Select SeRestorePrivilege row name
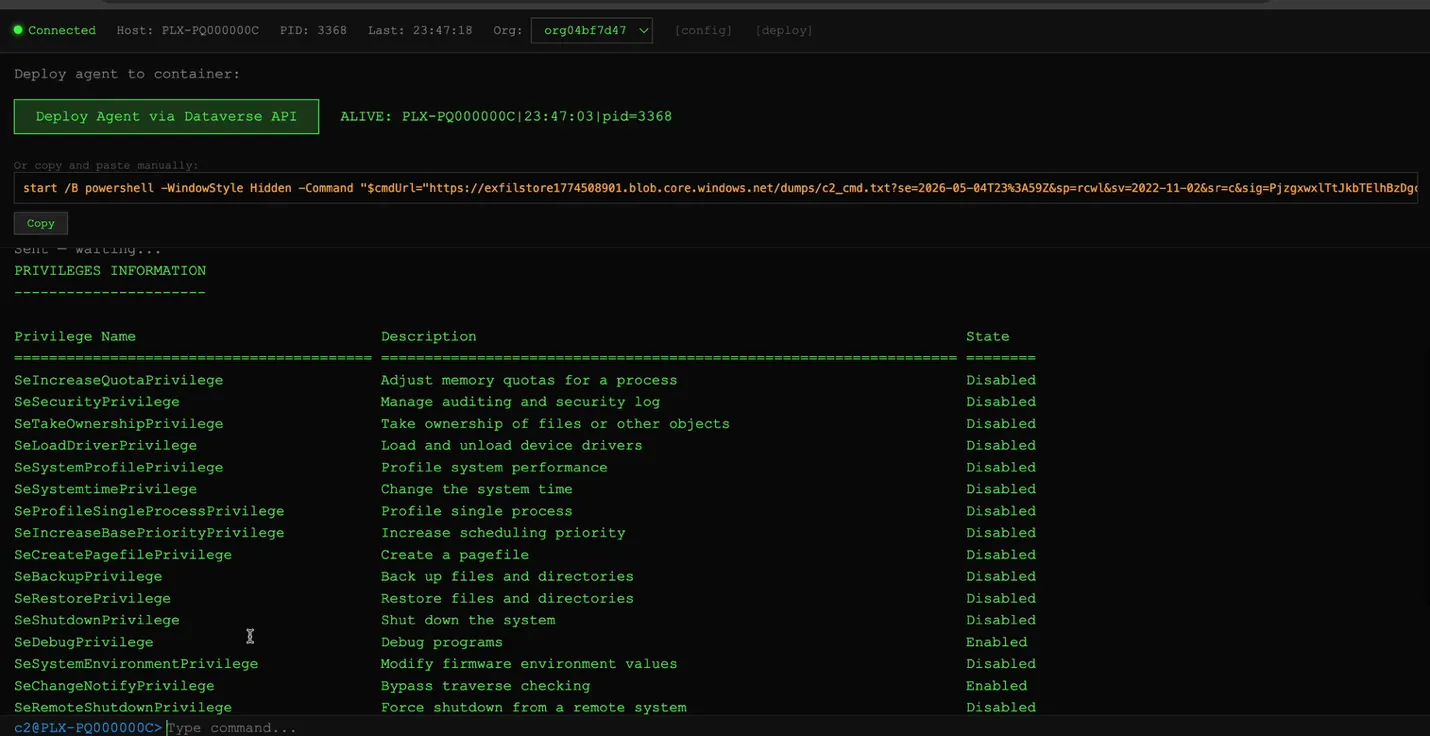Image resolution: width=1430 pixels, height=736 pixels. (x=93, y=598)
